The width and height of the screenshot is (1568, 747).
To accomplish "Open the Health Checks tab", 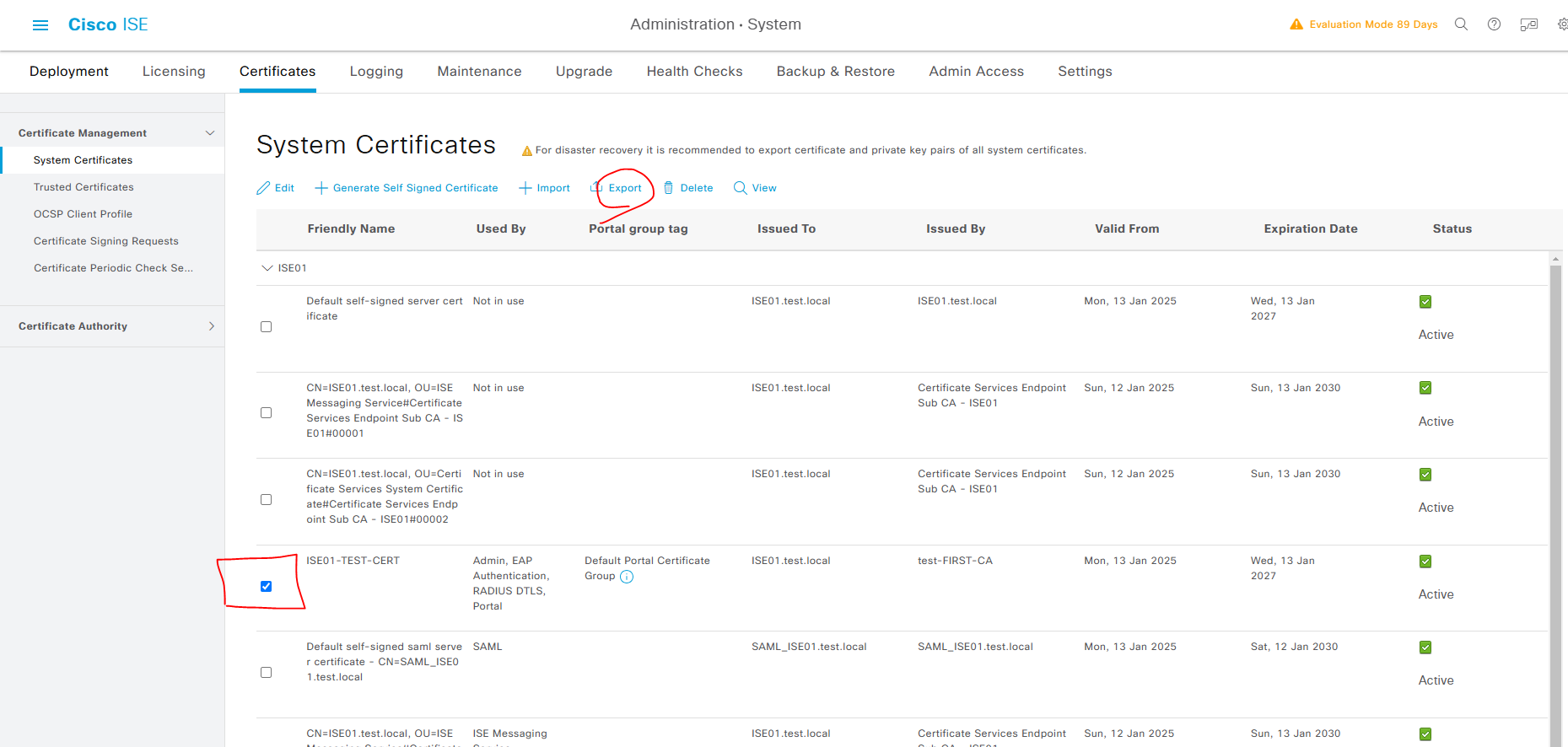I will [694, 72].
